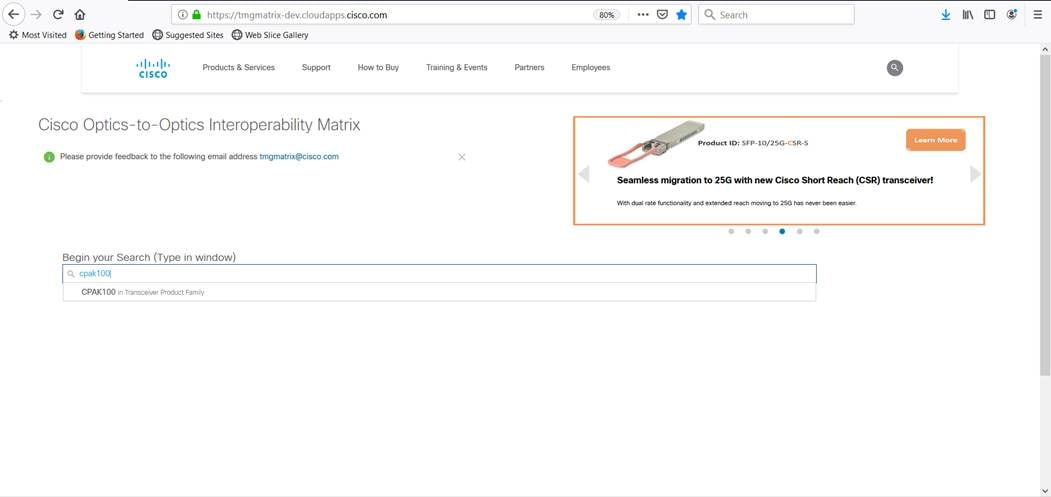Select the third carousel dot
The image size is (1051, 497).
(765, 231)
